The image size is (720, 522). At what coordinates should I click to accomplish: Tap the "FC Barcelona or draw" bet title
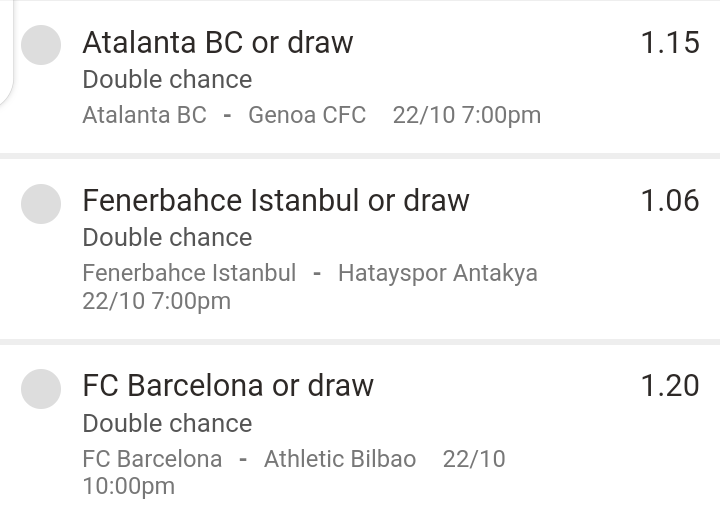pyautogui.click(x=228, y=386)
